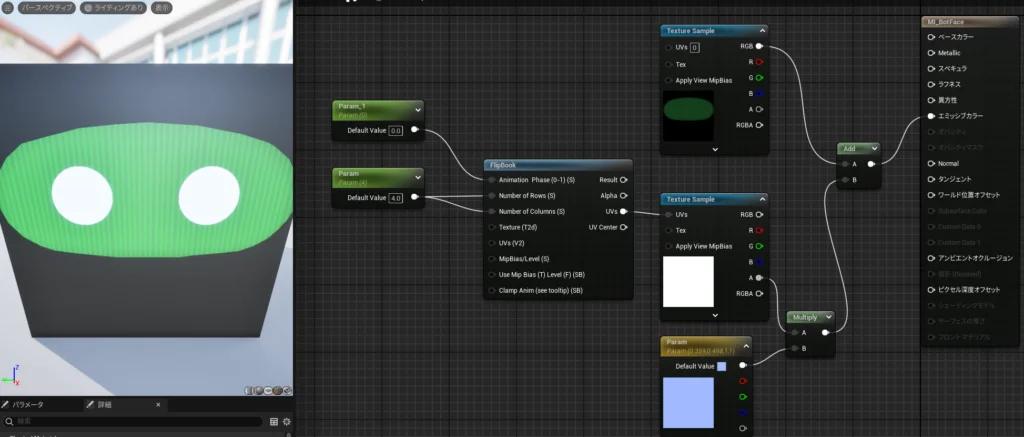Viewport: 1024px width, 437px height.
Task: Select the cylinder preview mesh icon
Action: point(250,391)
